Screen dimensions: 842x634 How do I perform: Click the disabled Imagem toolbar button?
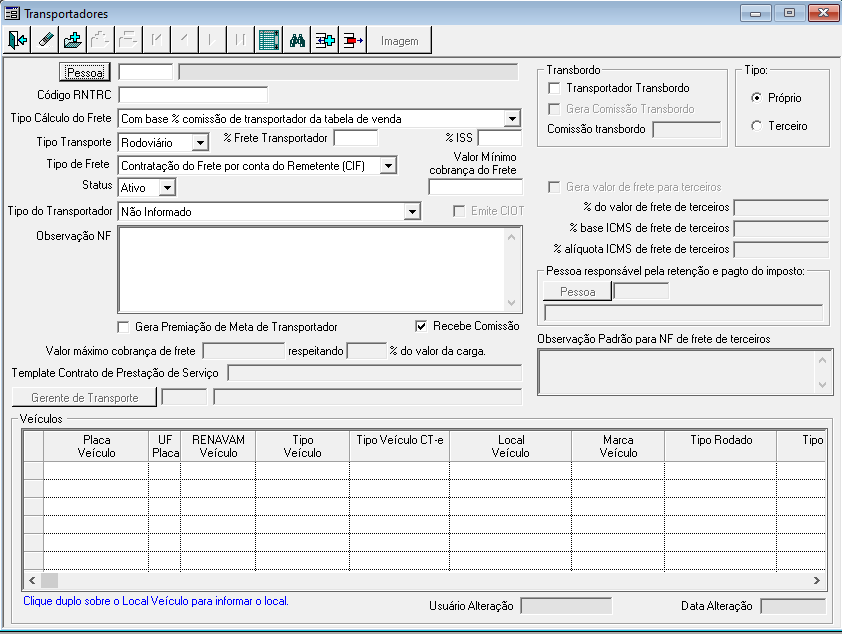[399, 41]
